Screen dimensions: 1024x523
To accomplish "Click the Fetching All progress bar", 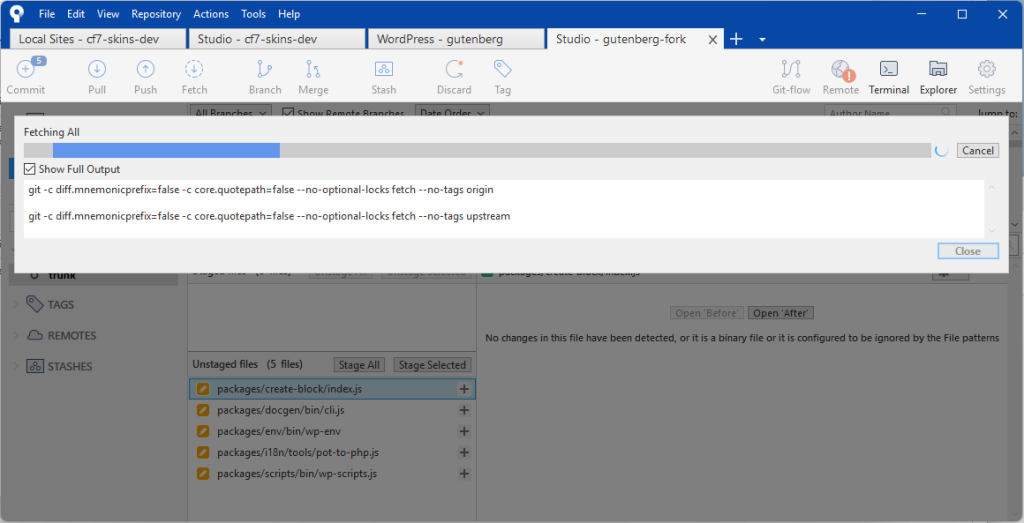I will pos(477,150).
